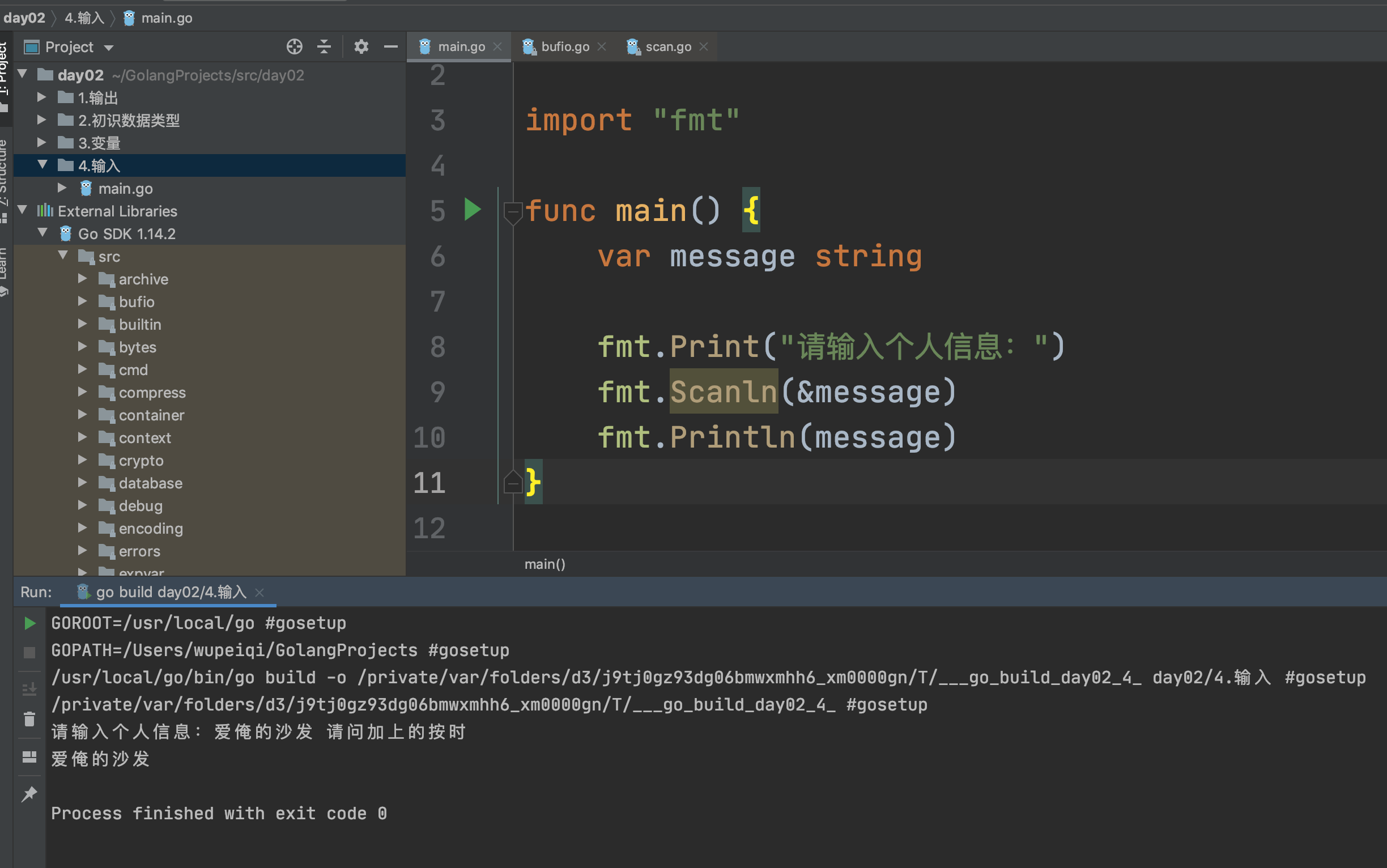The image size is (1387, 868).
Task: Toggle the Go SDK 1.14.2 tree node
Action: point(43,233)
